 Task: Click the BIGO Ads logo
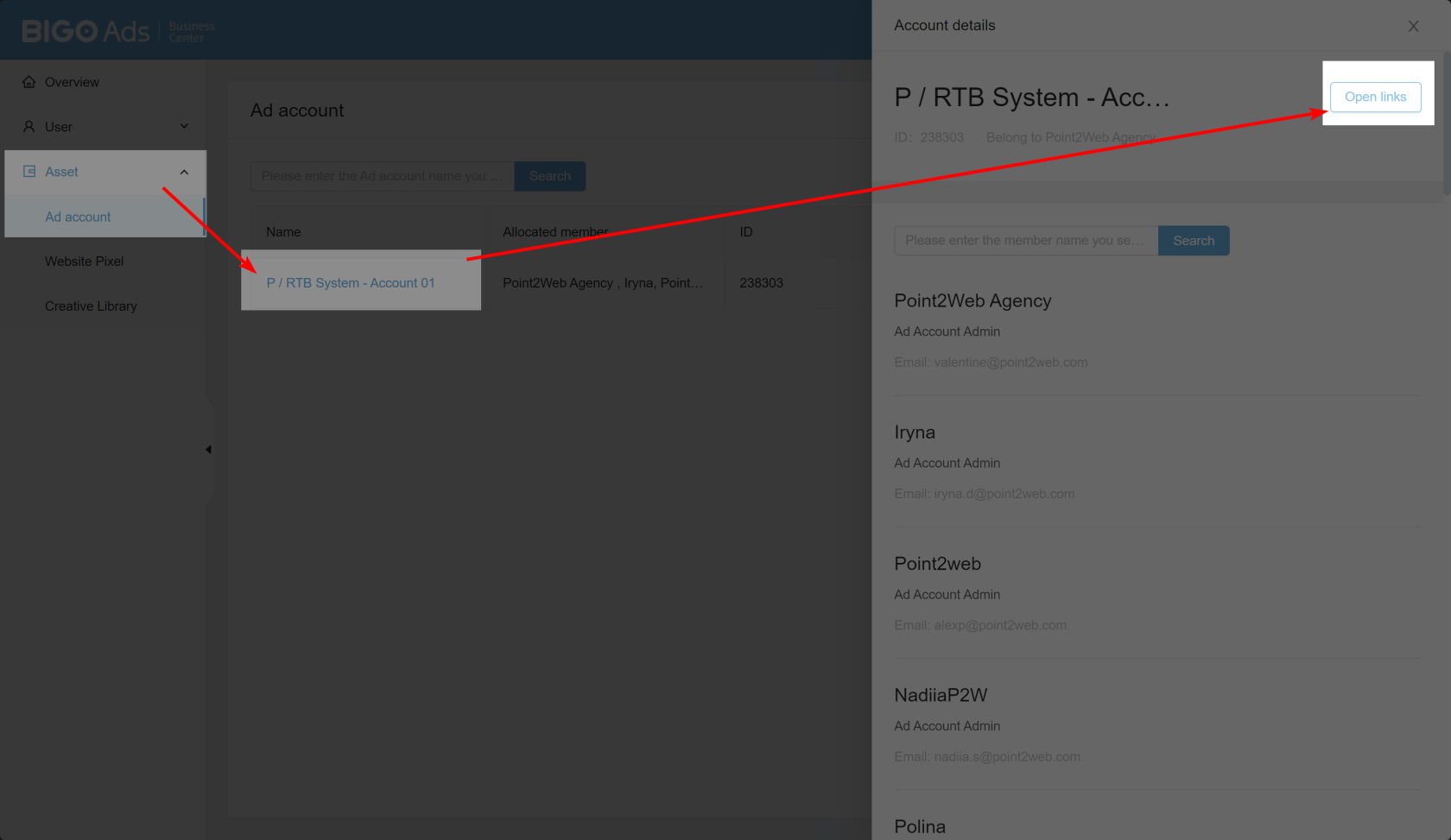[118, 31]
